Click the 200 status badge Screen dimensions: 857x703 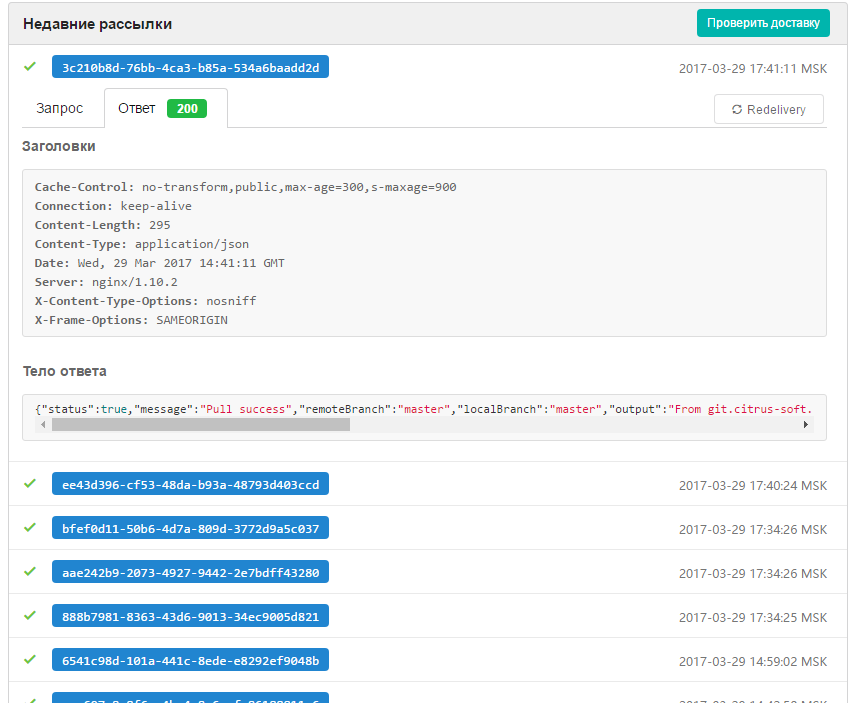pyautogui.click(x=187, y=109)
